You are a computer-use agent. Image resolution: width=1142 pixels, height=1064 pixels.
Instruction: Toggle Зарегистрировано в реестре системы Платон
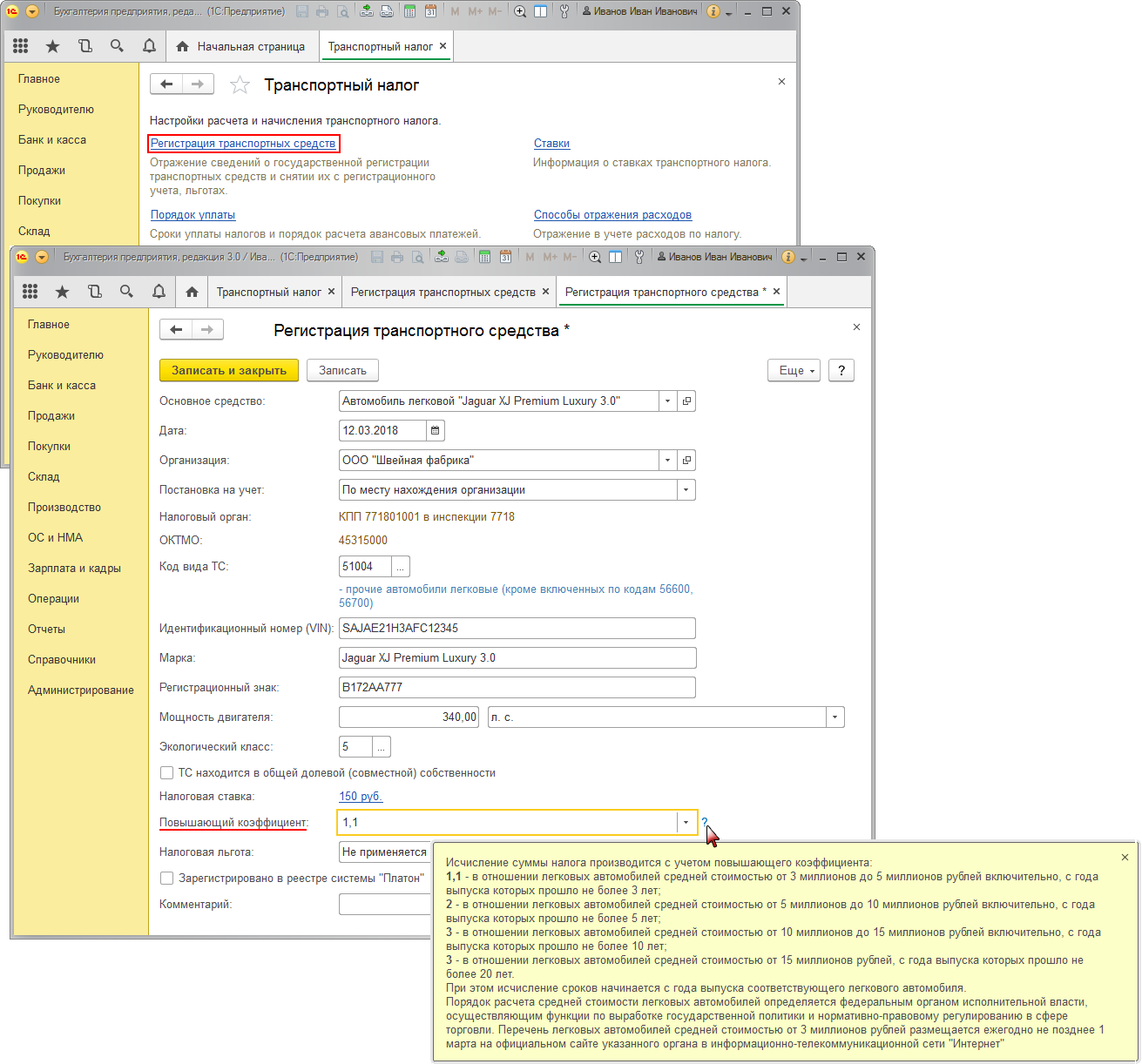pyautogui.click(x=166, y=878)
